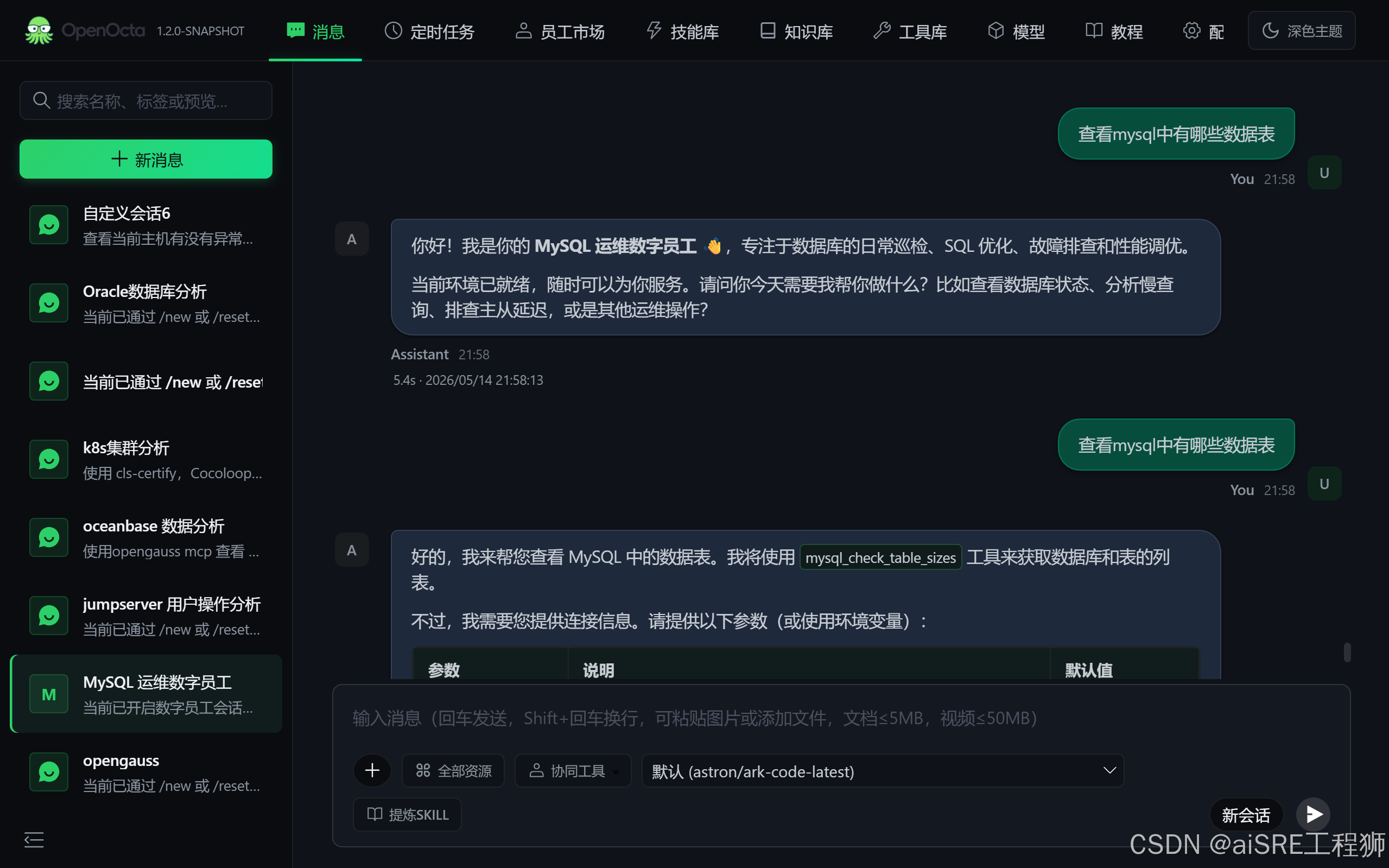Open the 教程 tab
The height and width of the screenshot is (868, 1389).
pos(1114,31)
